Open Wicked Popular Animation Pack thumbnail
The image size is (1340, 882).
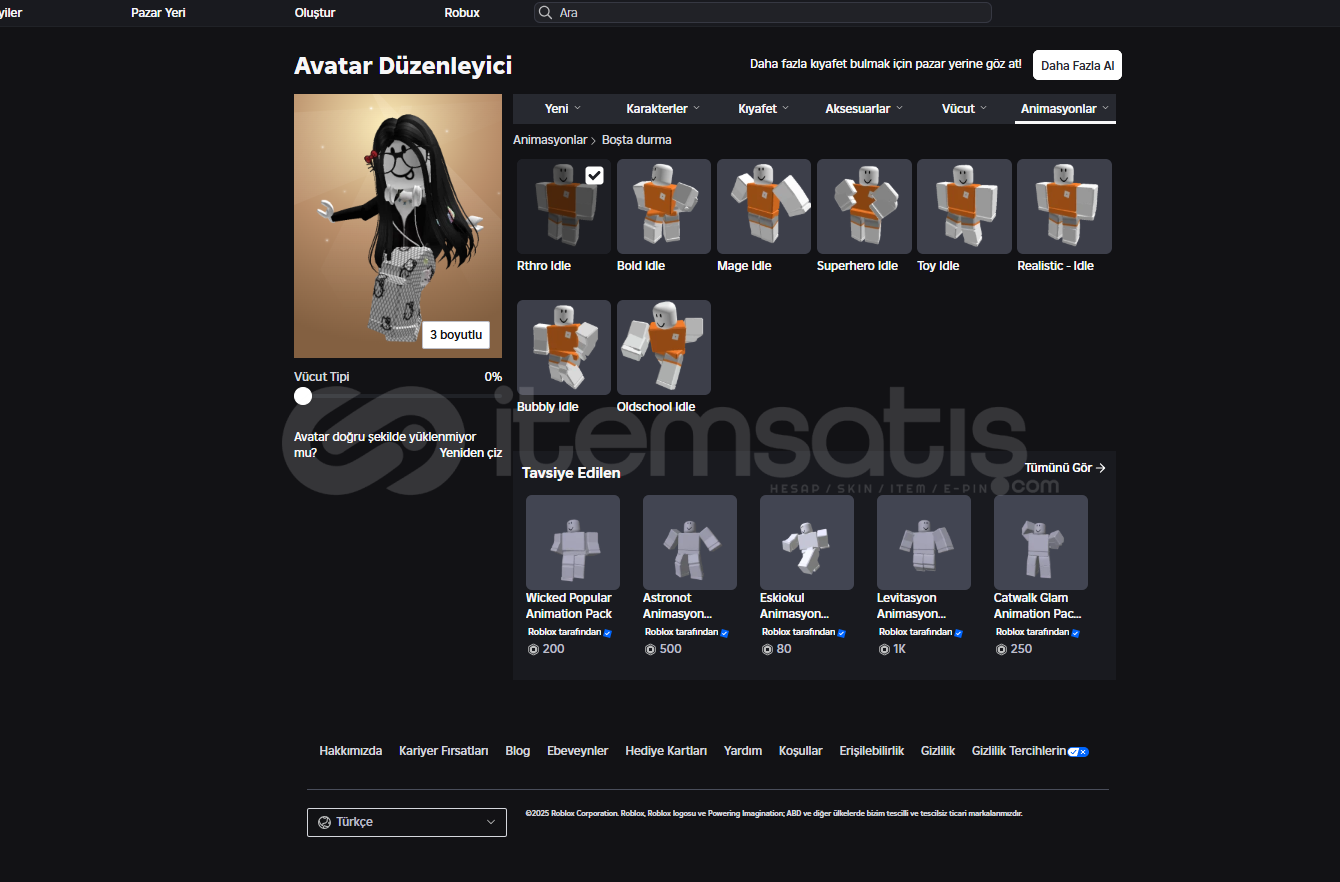click(573, 542)
